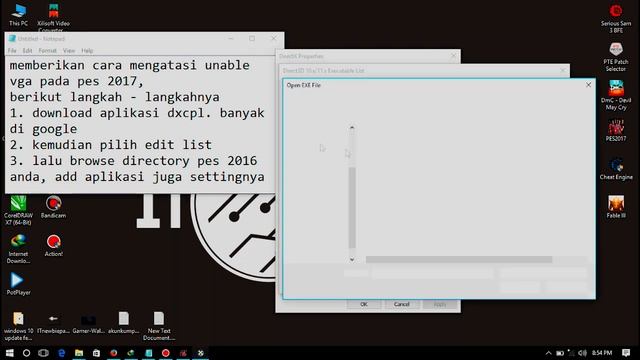This screenshot has width=640, height=360.
Task: Open the Edit menu in Notepad
Action: click(27, 51)
